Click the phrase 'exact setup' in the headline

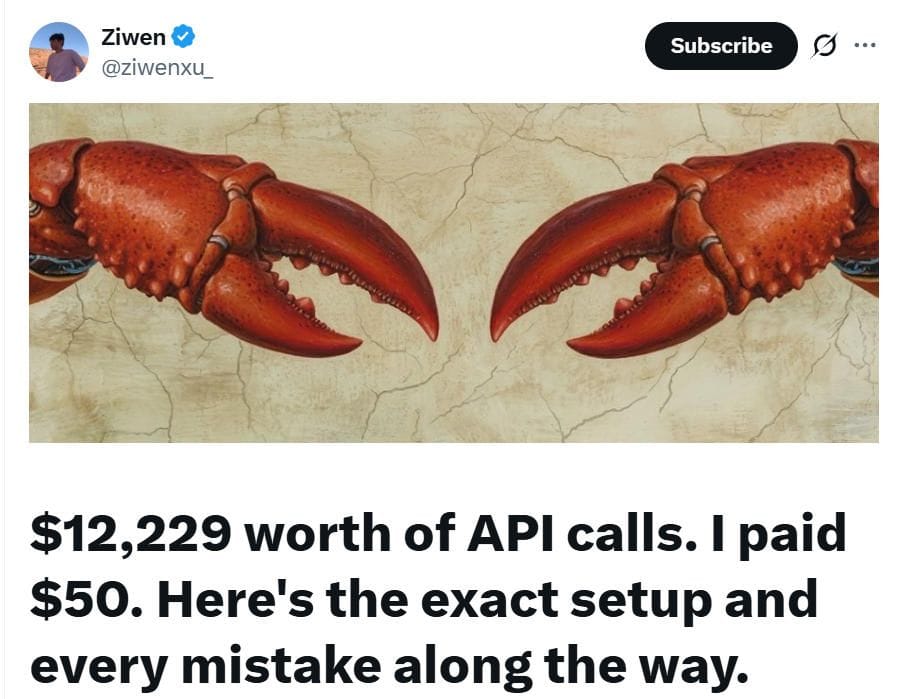(x=567, y=599)
